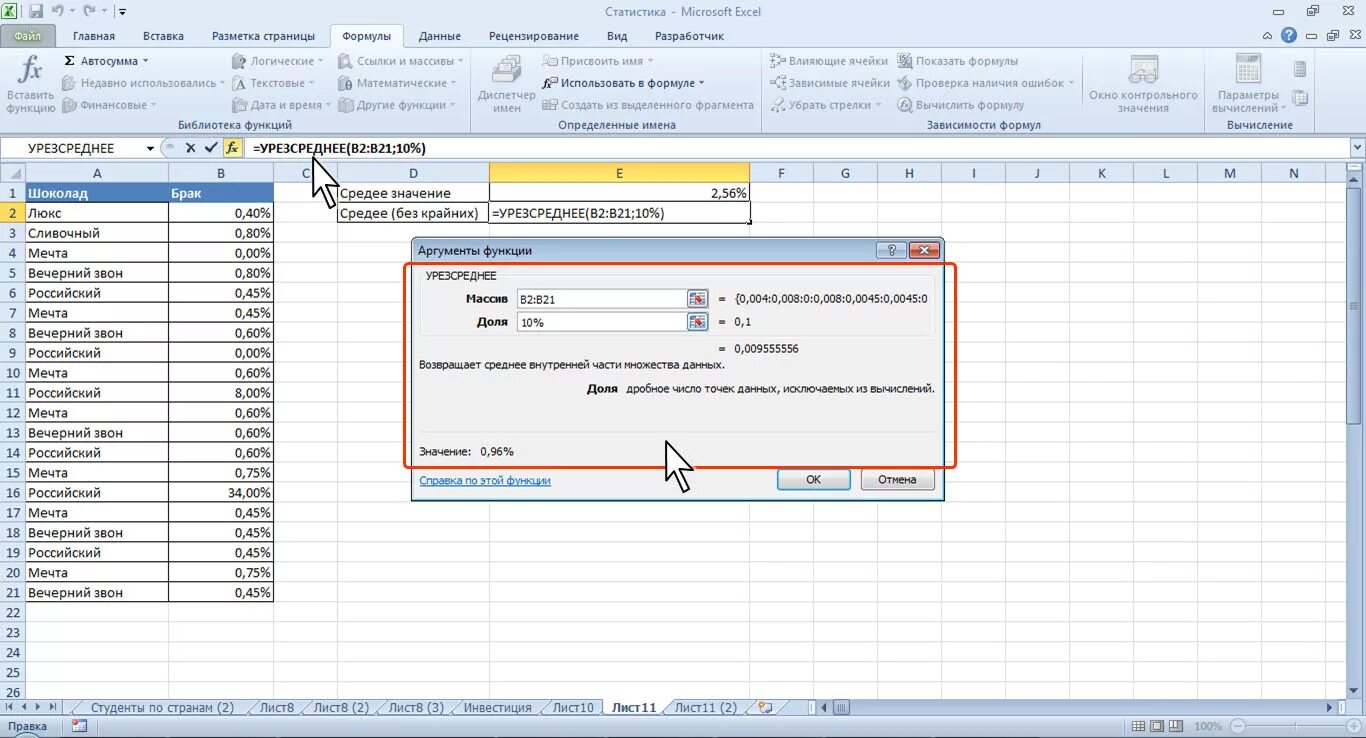Open Name Box dropdown arrow
The width and height of the screenshot is (1366, 738).
click(x=150, y=148)
